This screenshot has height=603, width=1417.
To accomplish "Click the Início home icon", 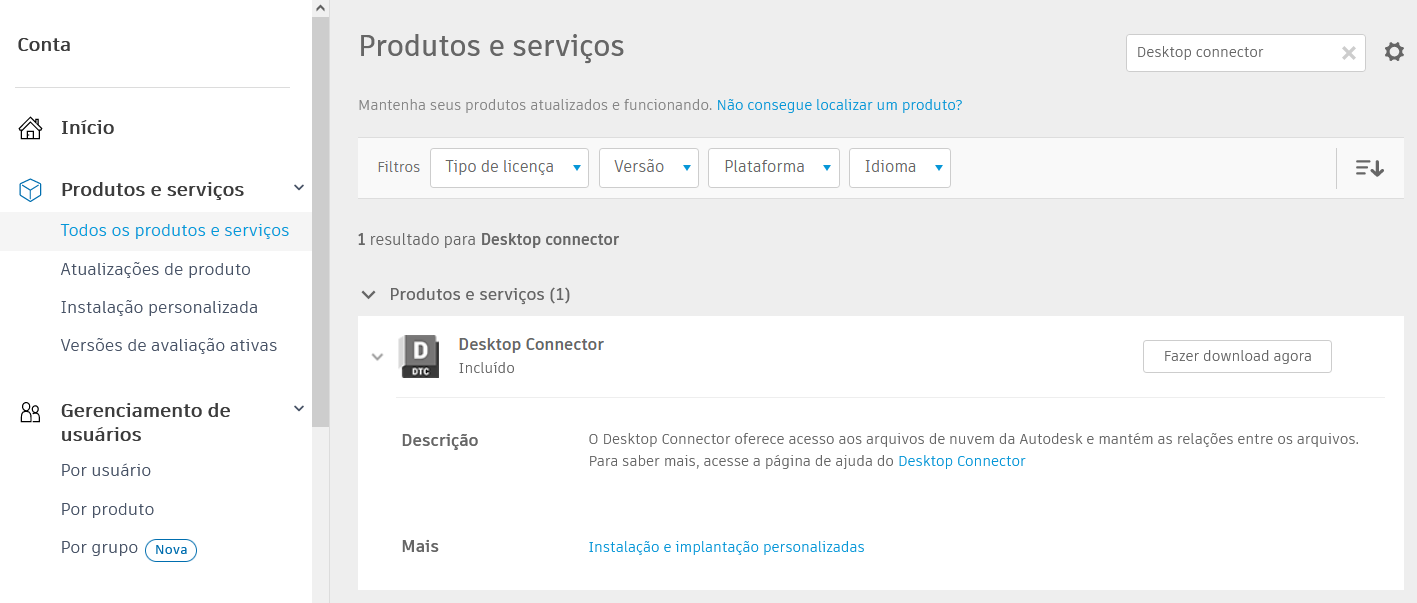I will pyautogui.click(x=31, y=128).
